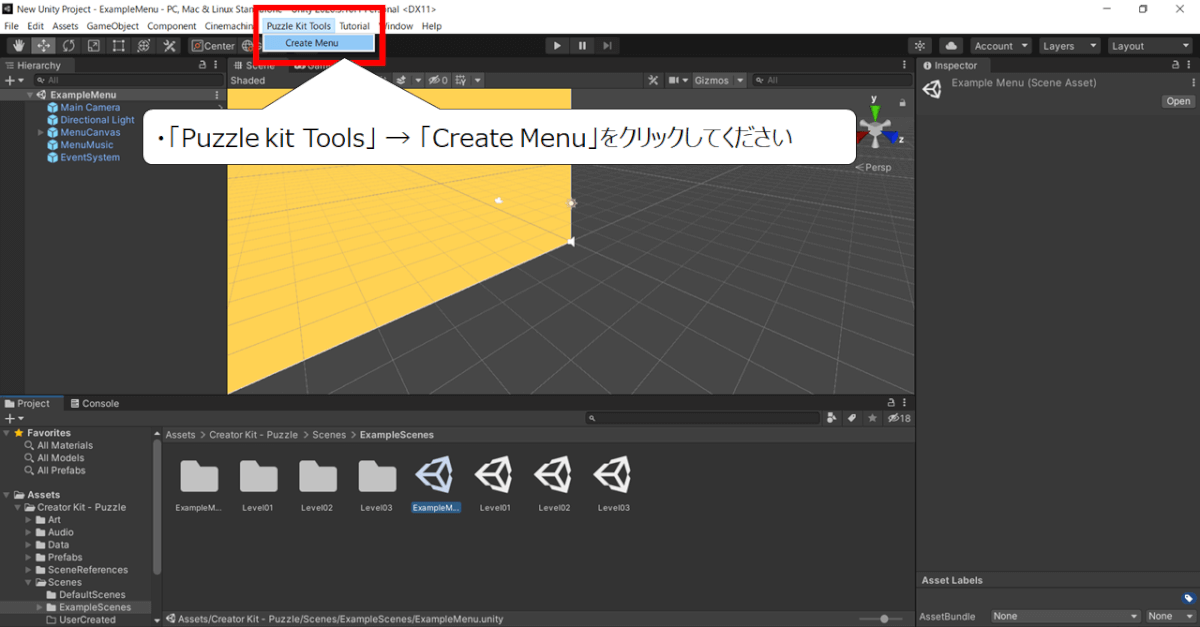The image size is (1200, 627).
Task: Select EventSystem in Hierarchy
Action: (90, 157)
